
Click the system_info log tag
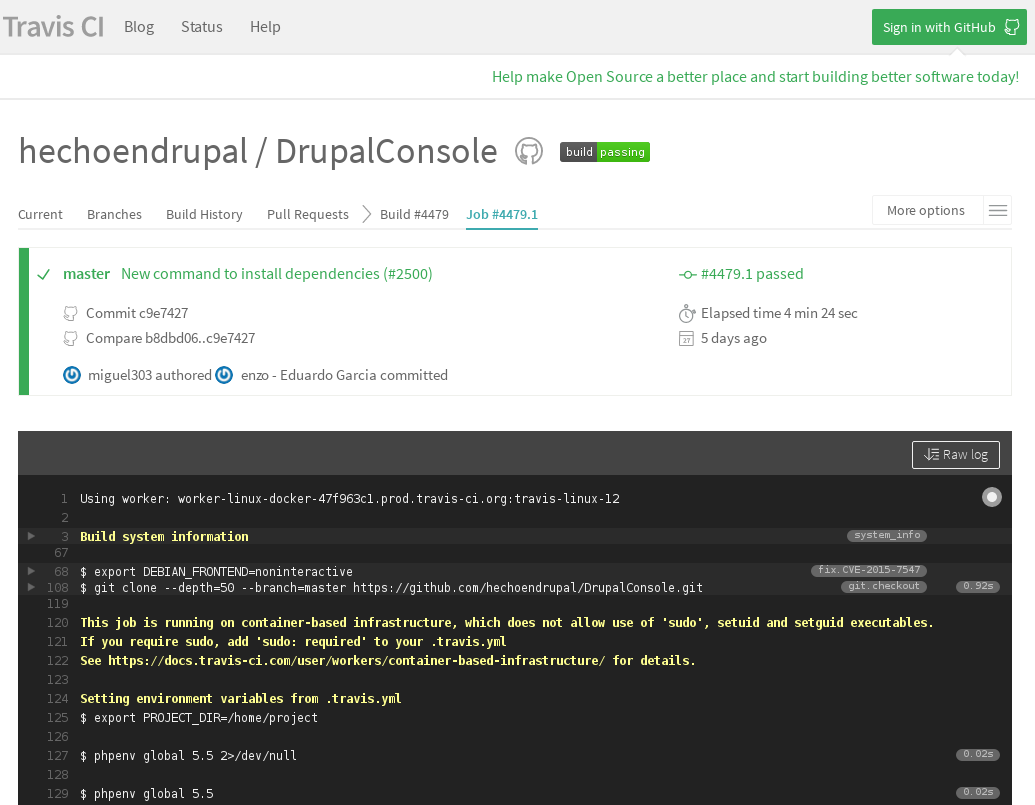click(886, 535)
